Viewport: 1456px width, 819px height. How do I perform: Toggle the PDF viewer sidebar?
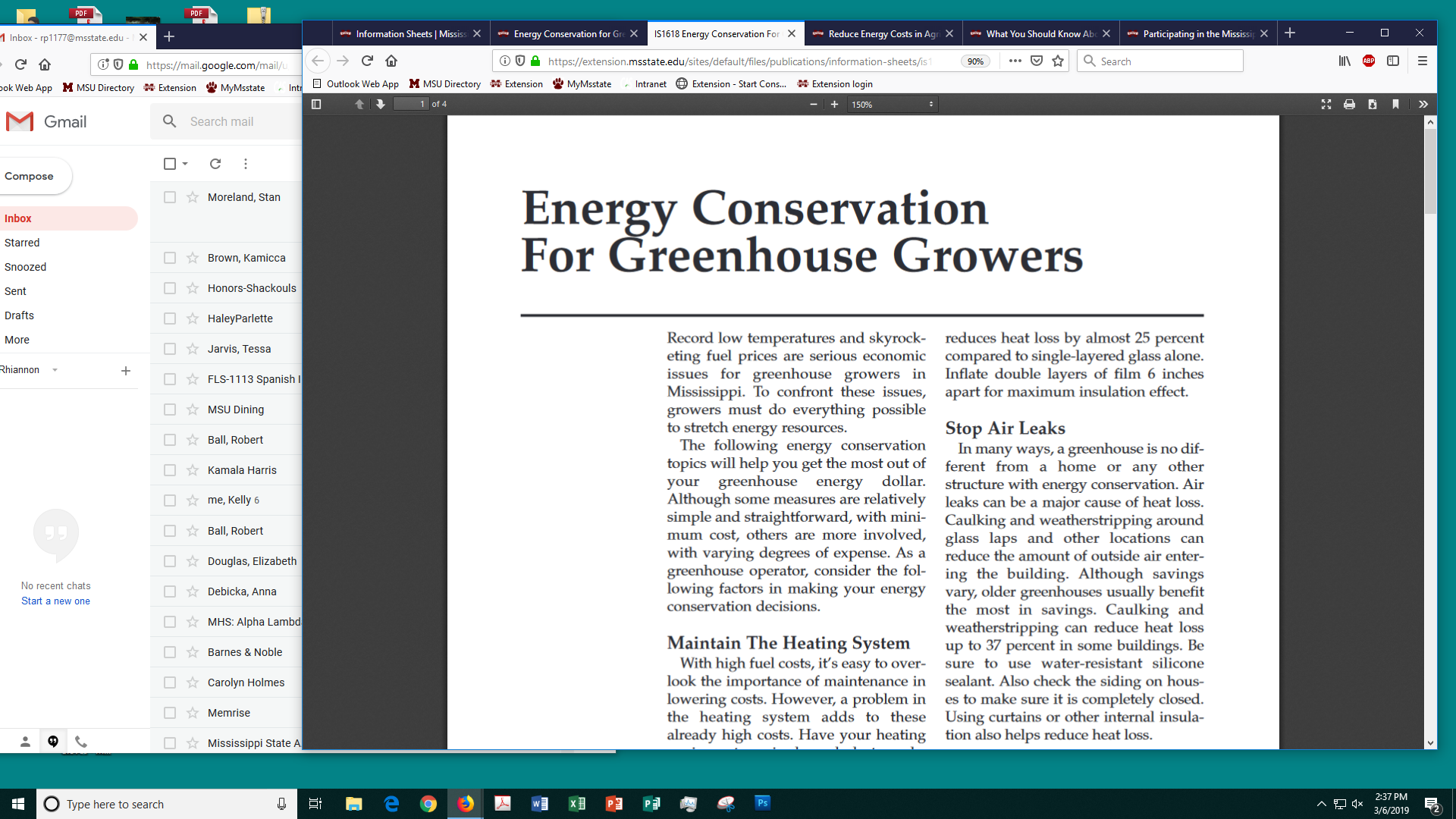(x=316, y=104)
